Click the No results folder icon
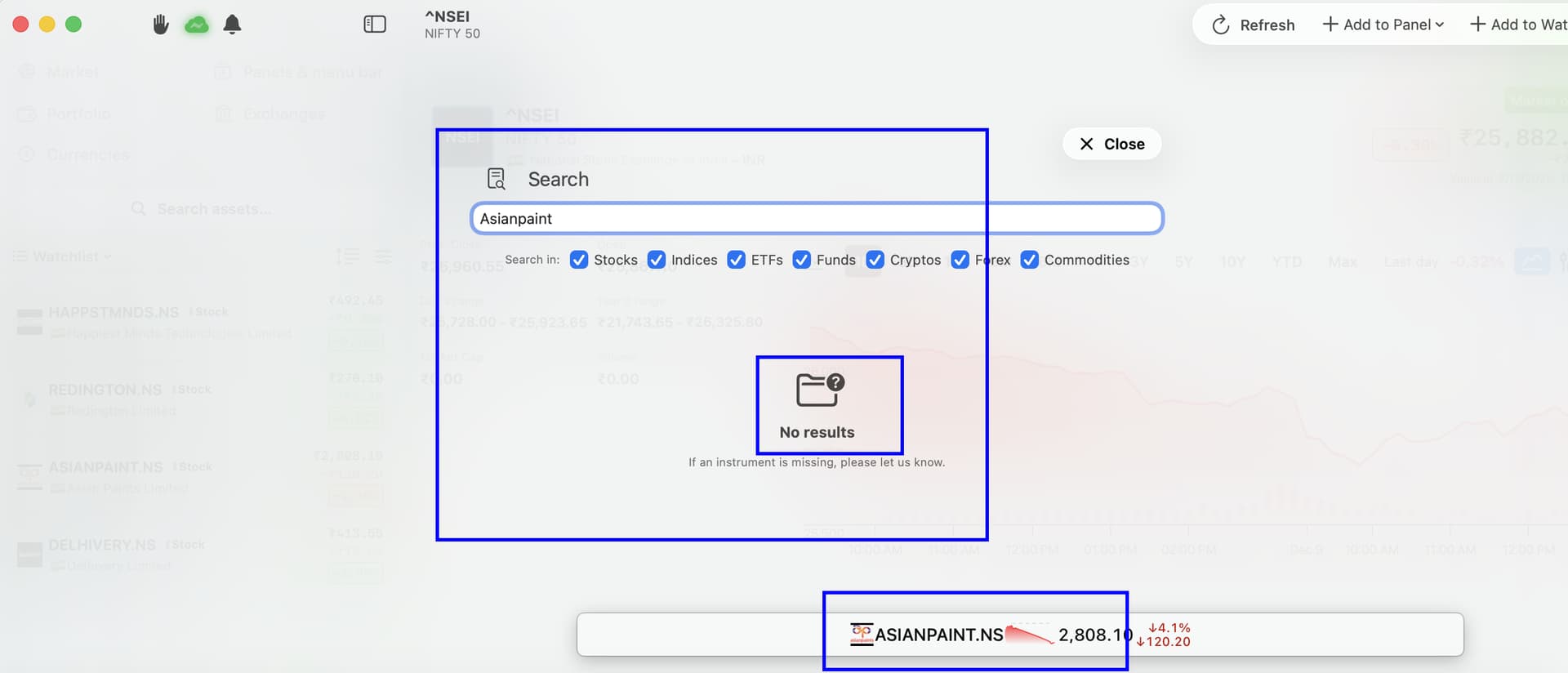1568x673 pixels. click(x=819, y=390)
